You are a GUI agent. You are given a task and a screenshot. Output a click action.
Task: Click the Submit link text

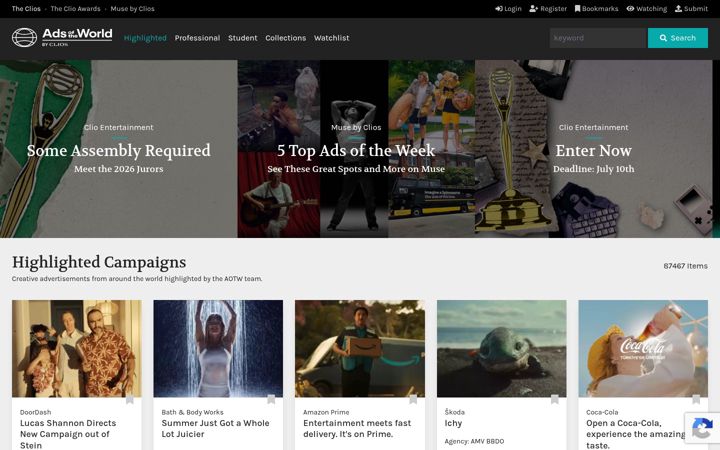[696, 9]
